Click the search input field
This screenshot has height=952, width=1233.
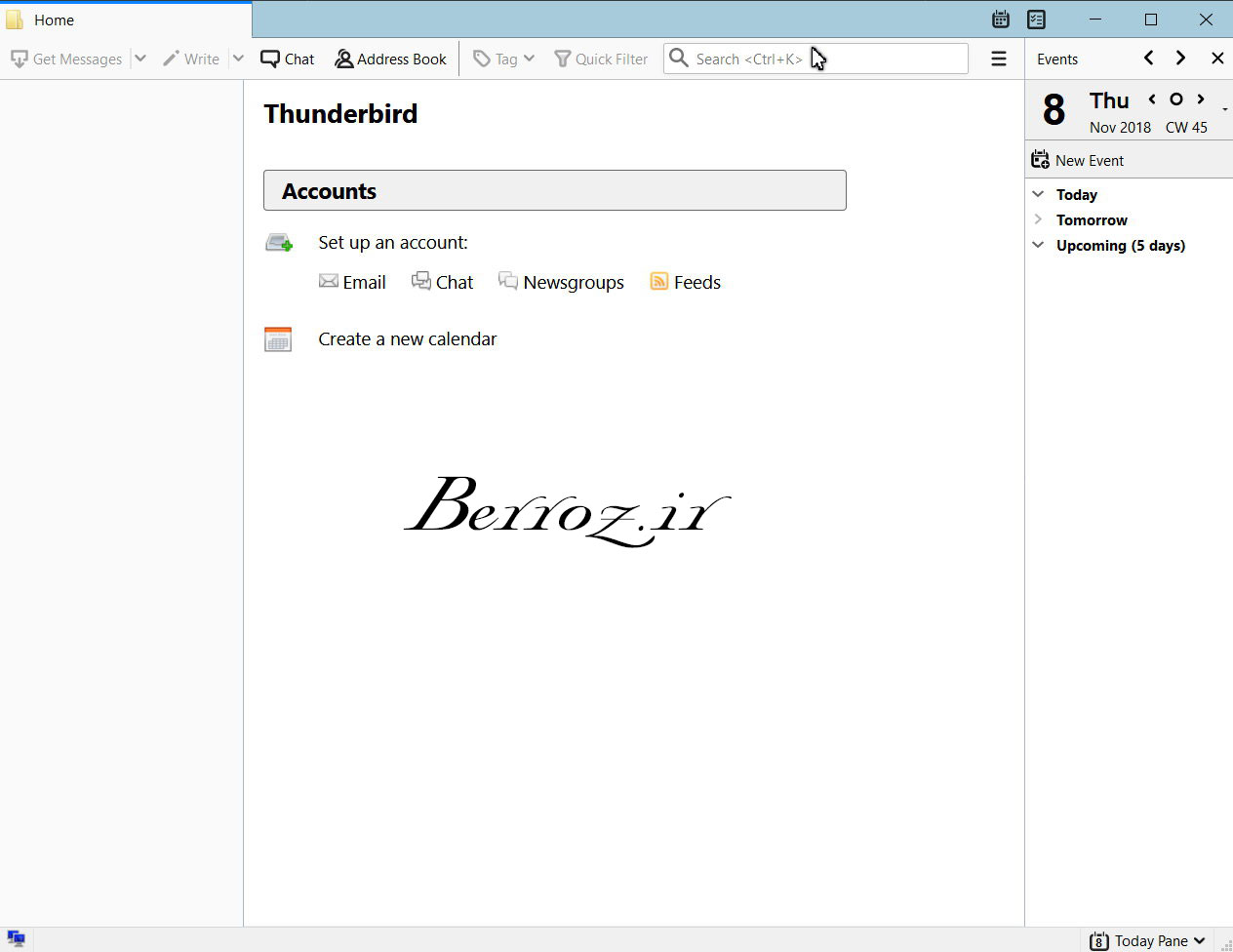(819, 59)
